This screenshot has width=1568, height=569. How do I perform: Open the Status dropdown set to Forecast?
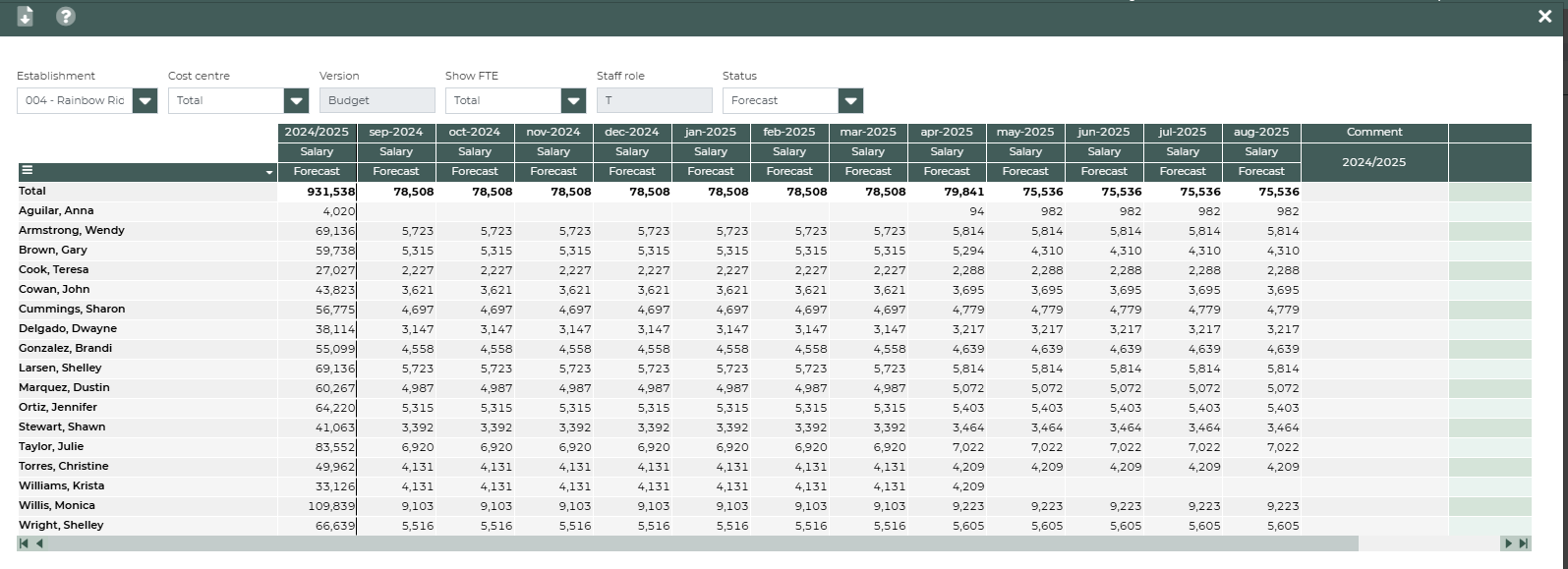pos(850,100)
